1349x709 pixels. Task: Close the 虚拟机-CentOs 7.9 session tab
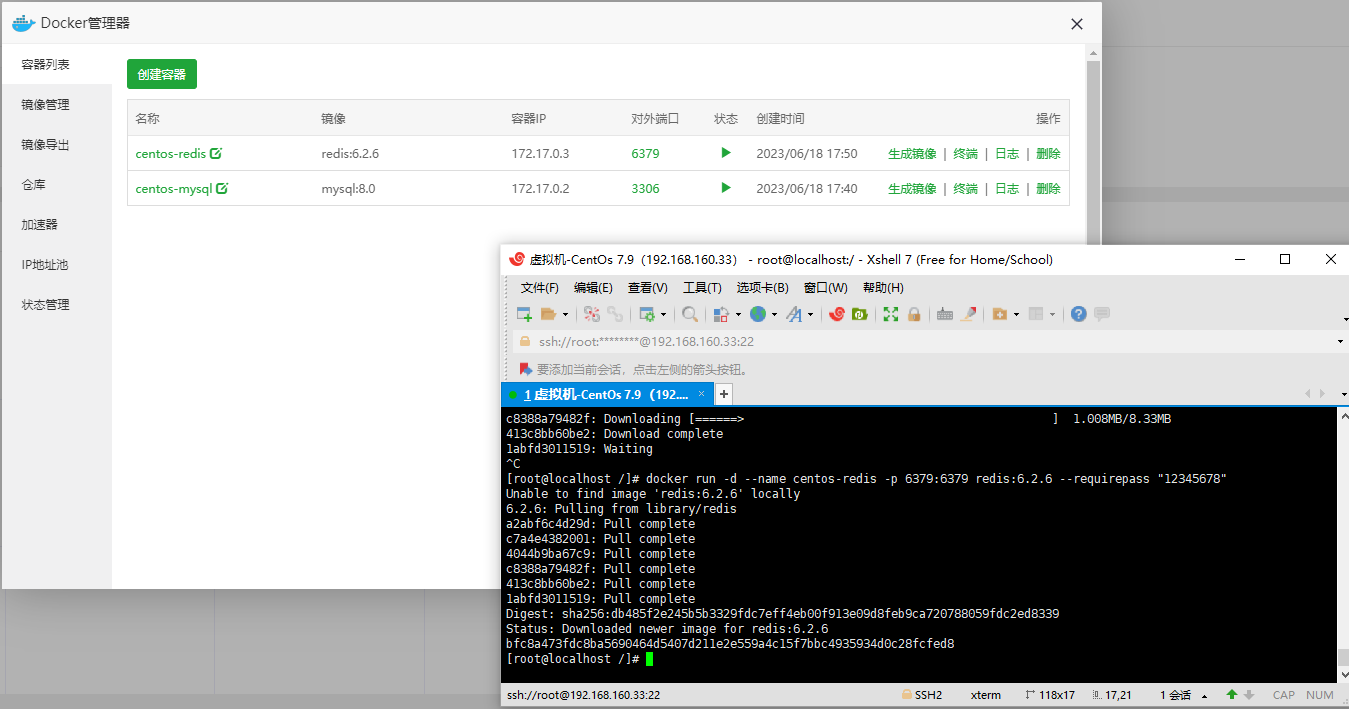[702, 394]
